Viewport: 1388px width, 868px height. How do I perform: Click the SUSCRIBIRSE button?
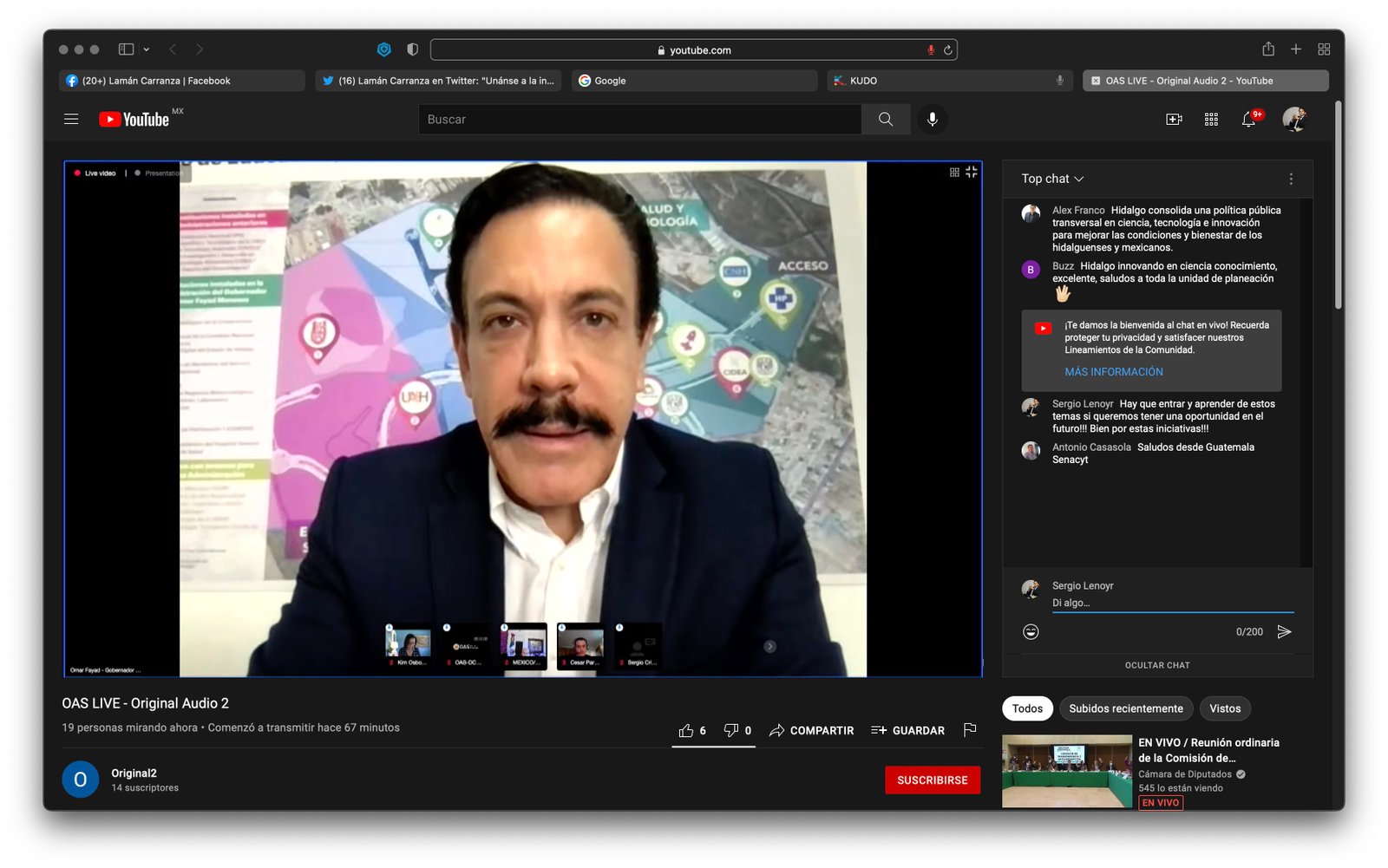pyautogui.click(x=932, y=780)
